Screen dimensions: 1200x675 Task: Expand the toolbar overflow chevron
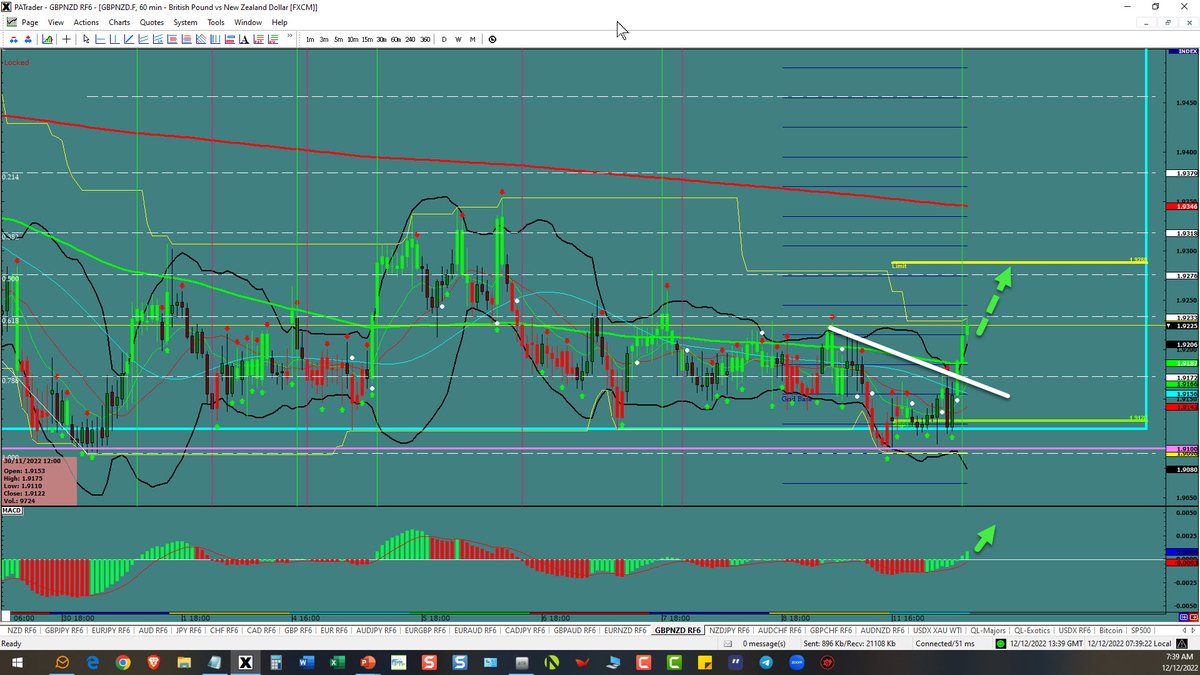coord(290,37)
